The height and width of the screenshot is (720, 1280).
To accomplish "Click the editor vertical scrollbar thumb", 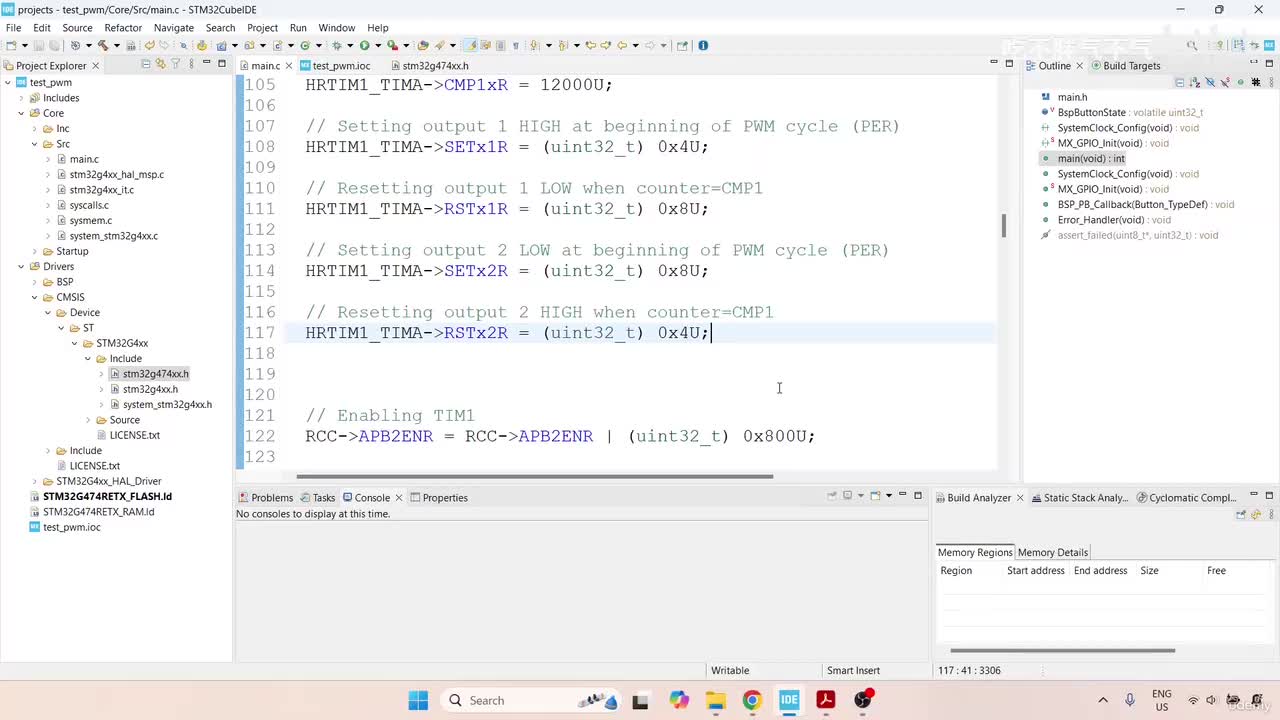I will [x=1003, y=226].
